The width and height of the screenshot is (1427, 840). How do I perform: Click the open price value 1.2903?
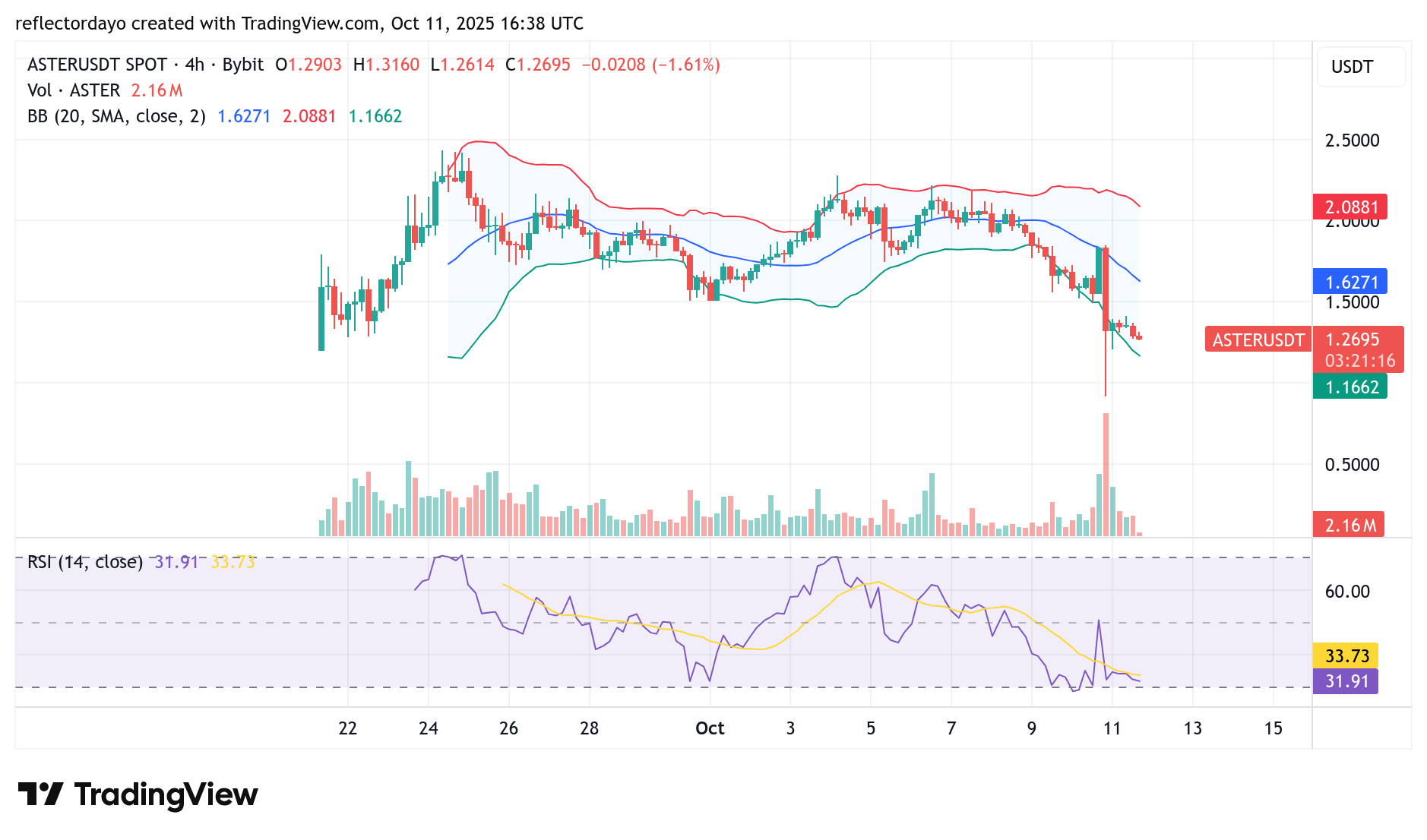(x=315, y=65)
